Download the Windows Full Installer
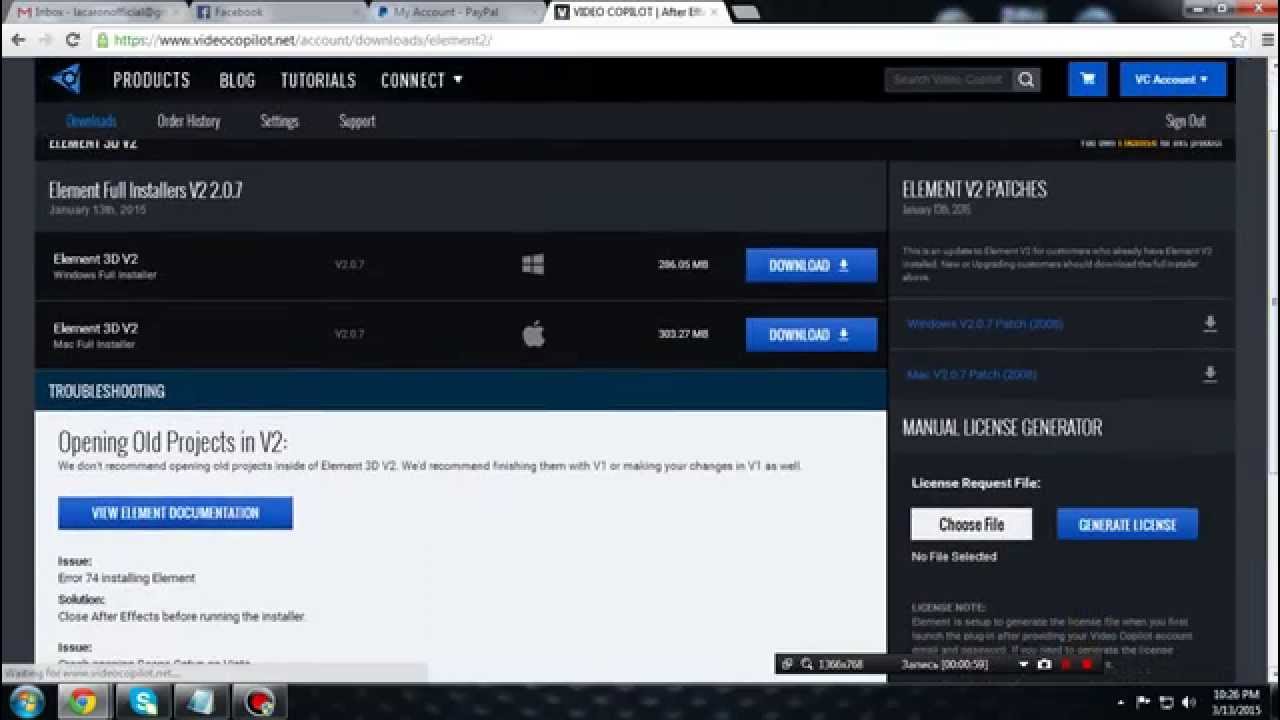 click(811, 265)
